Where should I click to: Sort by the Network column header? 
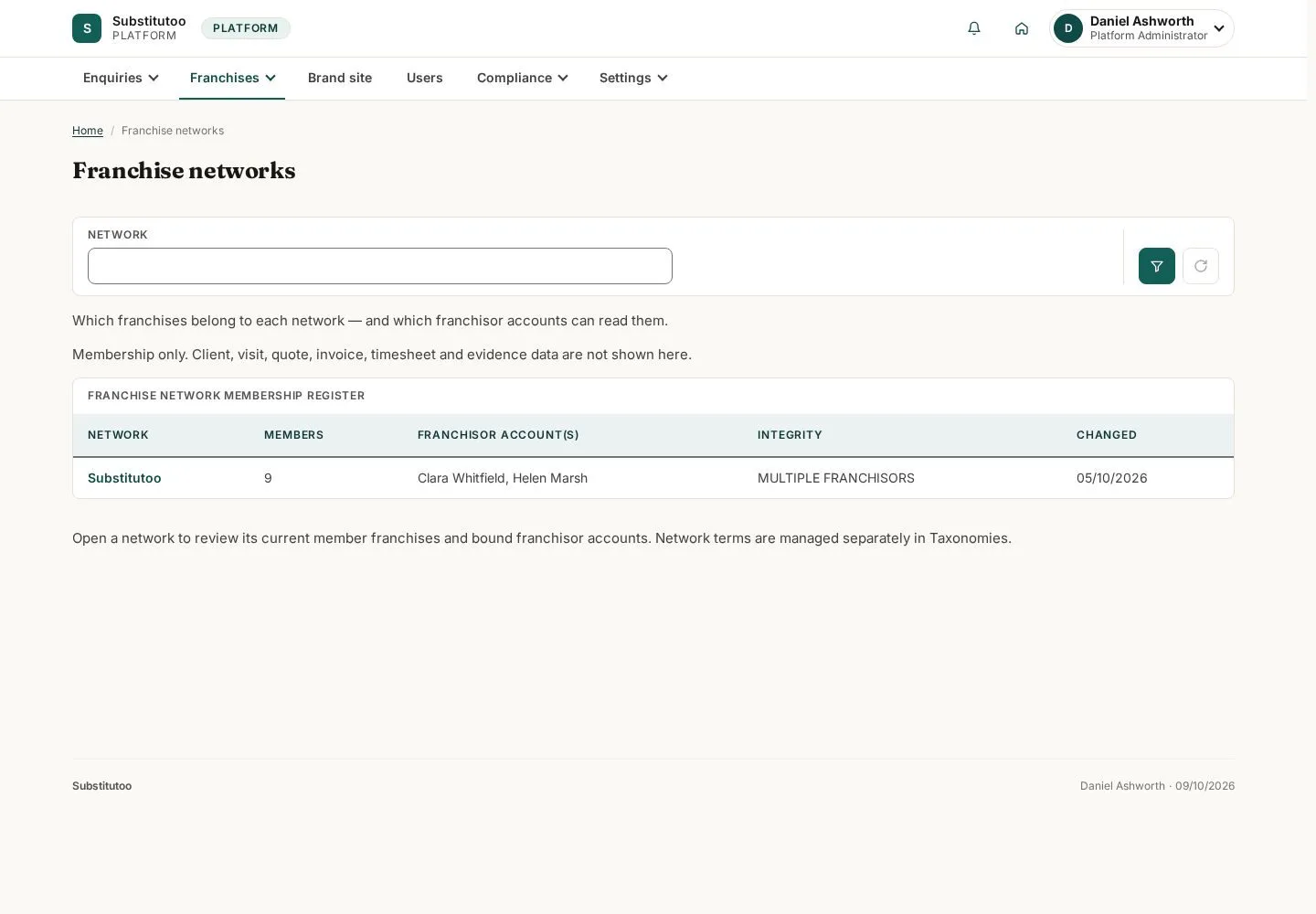point(118,435)
